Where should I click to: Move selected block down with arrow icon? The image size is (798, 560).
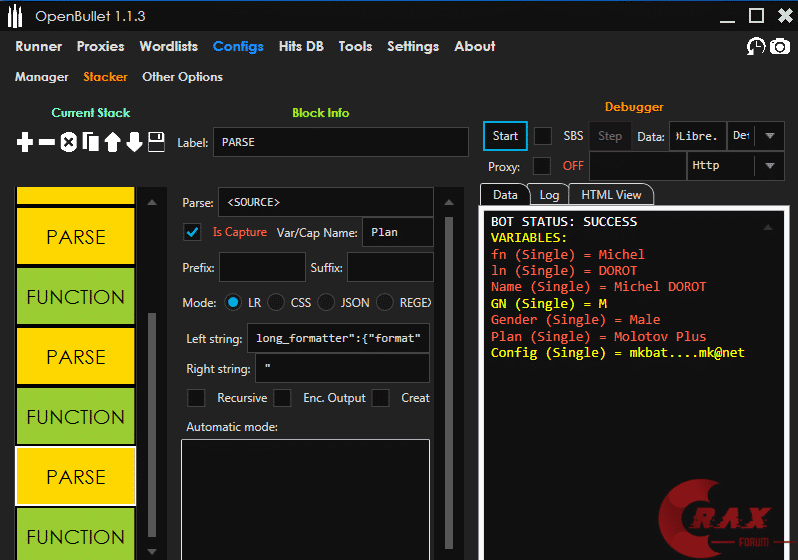[134, 143]
